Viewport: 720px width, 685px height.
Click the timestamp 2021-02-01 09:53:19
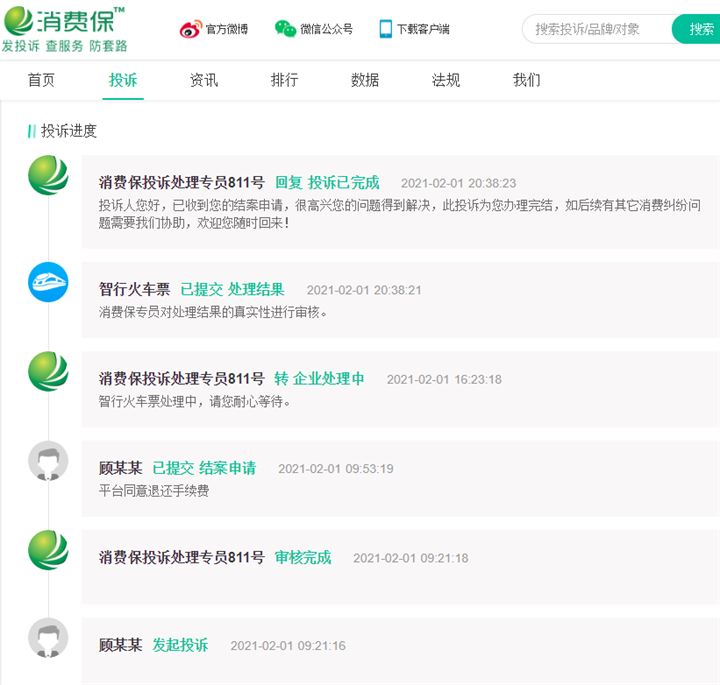tap(336, 469)
